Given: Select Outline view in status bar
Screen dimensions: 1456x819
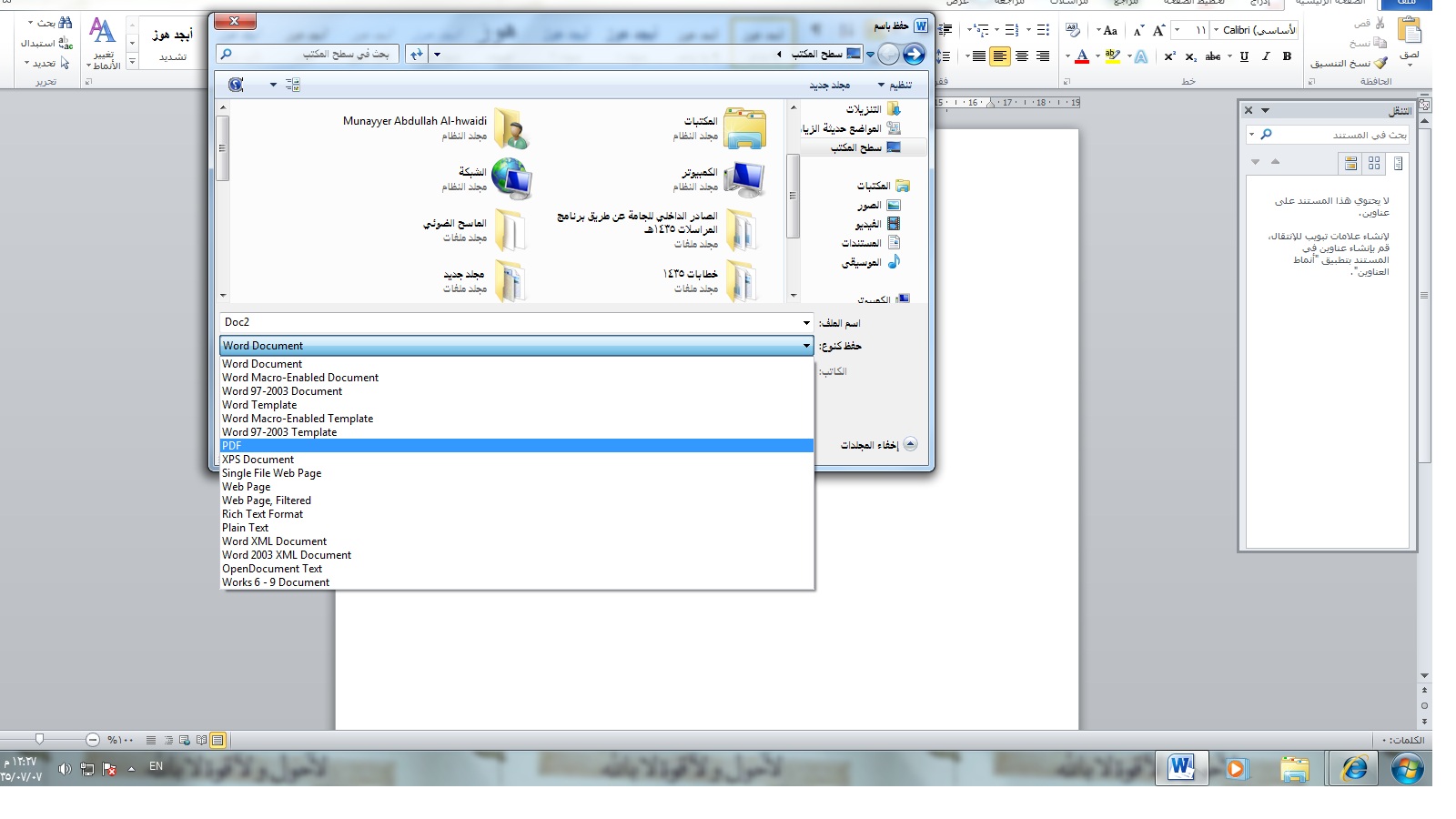Looking at the screenshot, I should (168, 740).
